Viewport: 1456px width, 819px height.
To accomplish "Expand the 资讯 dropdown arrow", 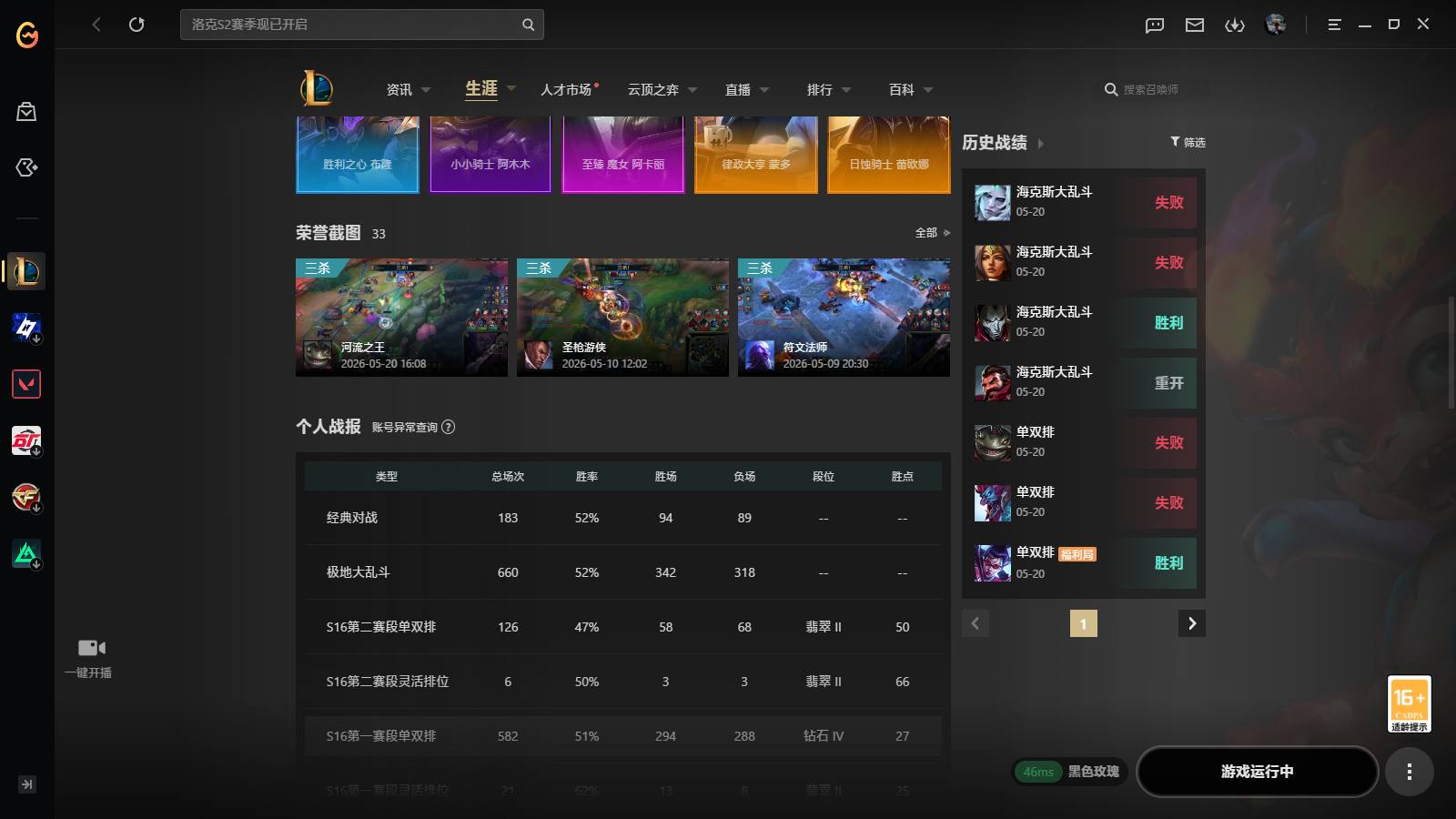I will [426, 90].
